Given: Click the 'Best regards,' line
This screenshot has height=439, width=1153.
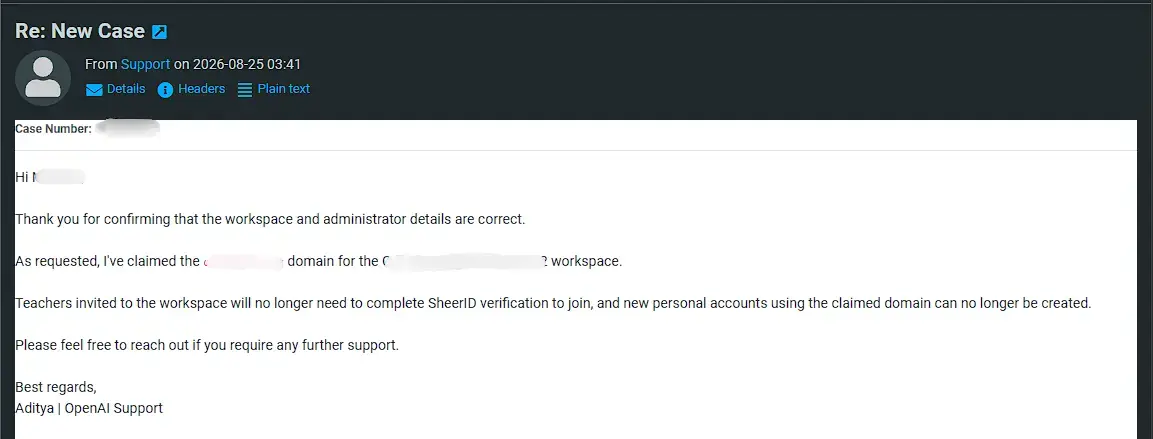Looking at the screenshot, I should [x=56, y=388].
